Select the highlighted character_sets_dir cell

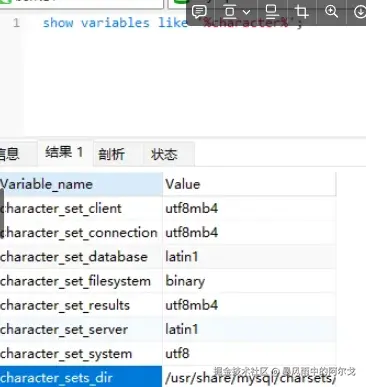[x=81, y=377]
